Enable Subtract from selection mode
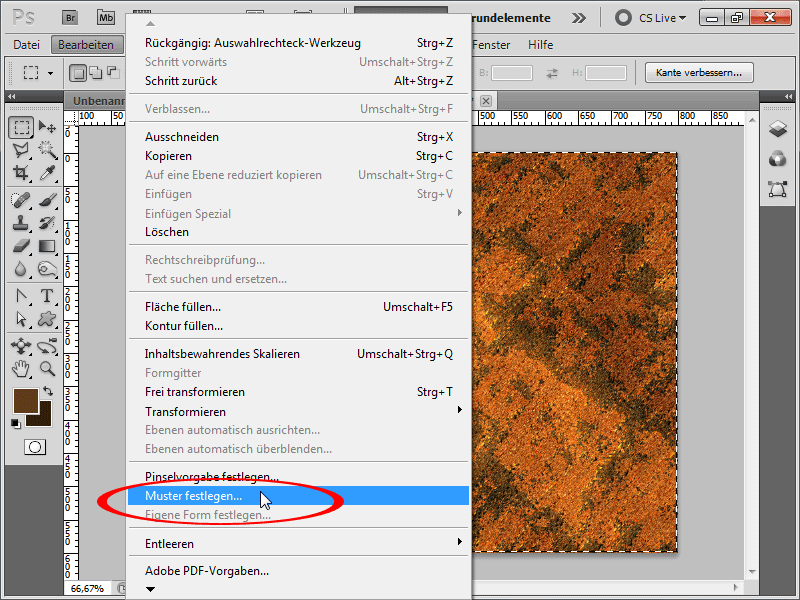The image size is (800, 600). click(x=113, y=73)
